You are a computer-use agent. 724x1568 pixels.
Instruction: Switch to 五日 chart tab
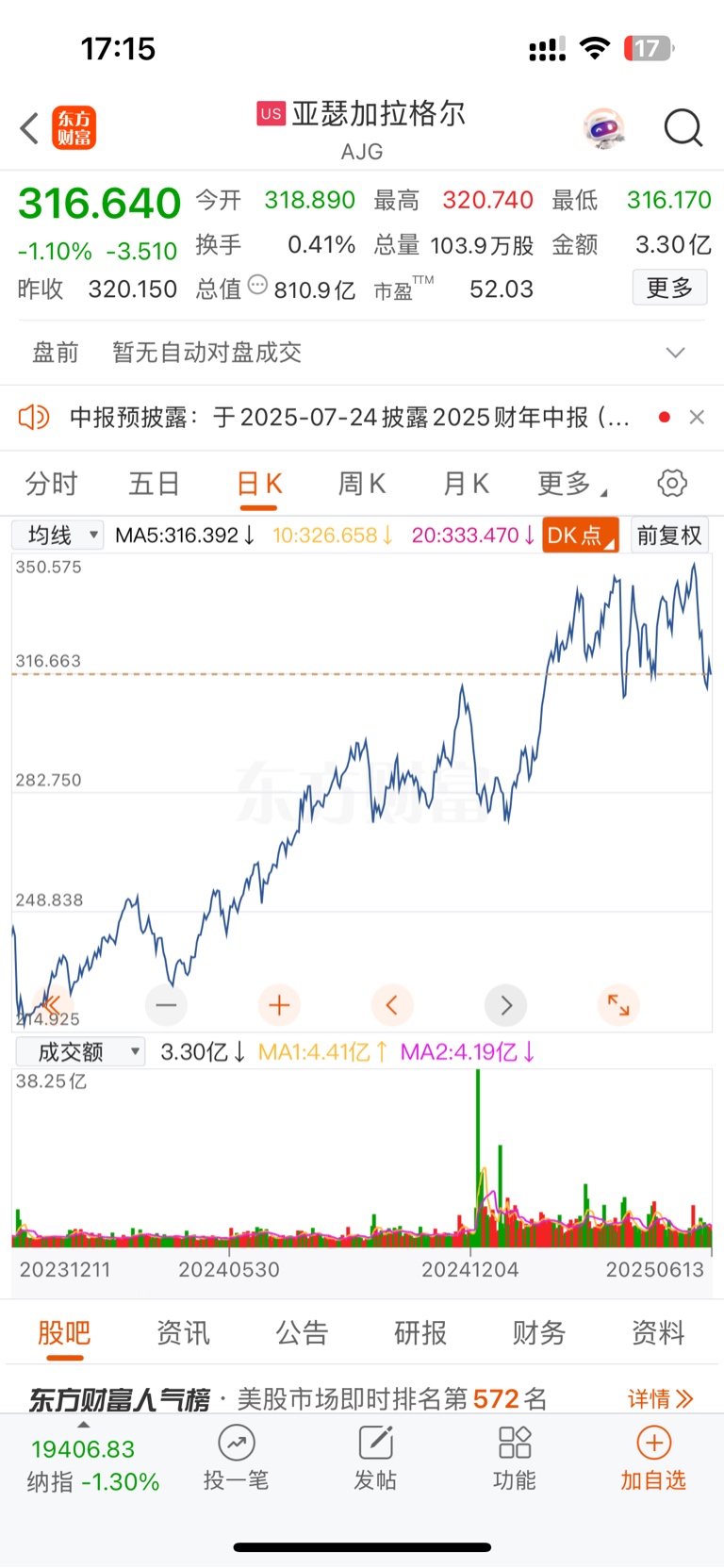pos(155,484)
